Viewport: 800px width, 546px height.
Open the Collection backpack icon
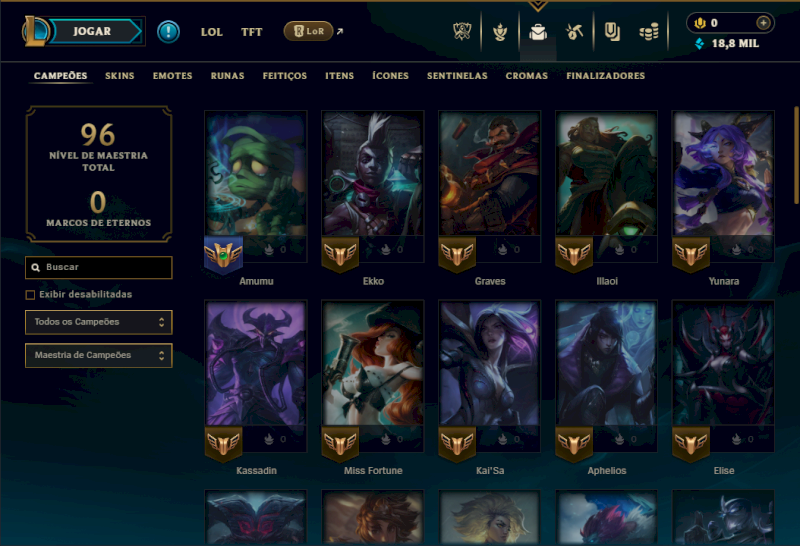[x=538, y=33]
